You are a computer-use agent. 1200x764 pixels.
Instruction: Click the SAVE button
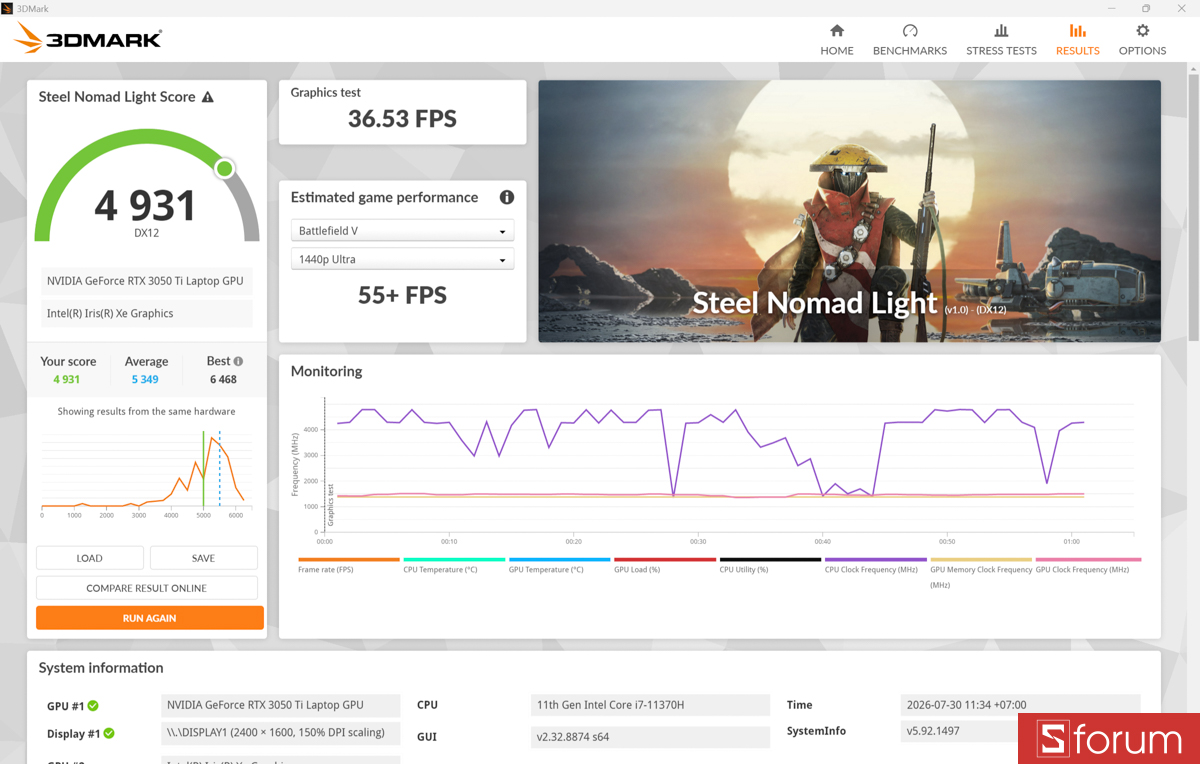[x=204, y=558]
